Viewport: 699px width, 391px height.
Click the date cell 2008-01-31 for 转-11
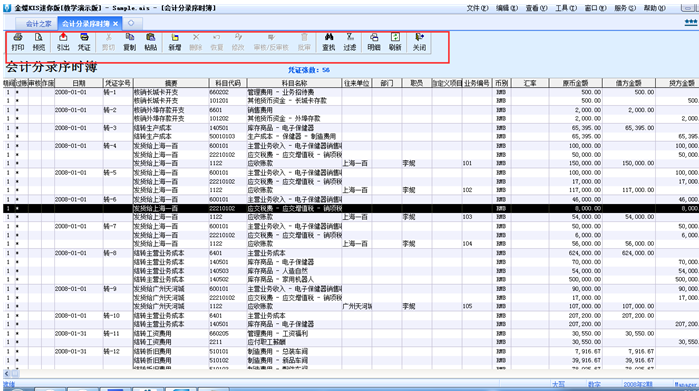(x=70, y=333)
